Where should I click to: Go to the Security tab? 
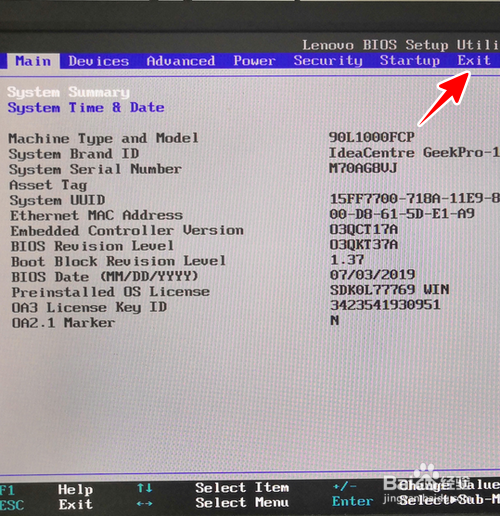tap(328, 61)
